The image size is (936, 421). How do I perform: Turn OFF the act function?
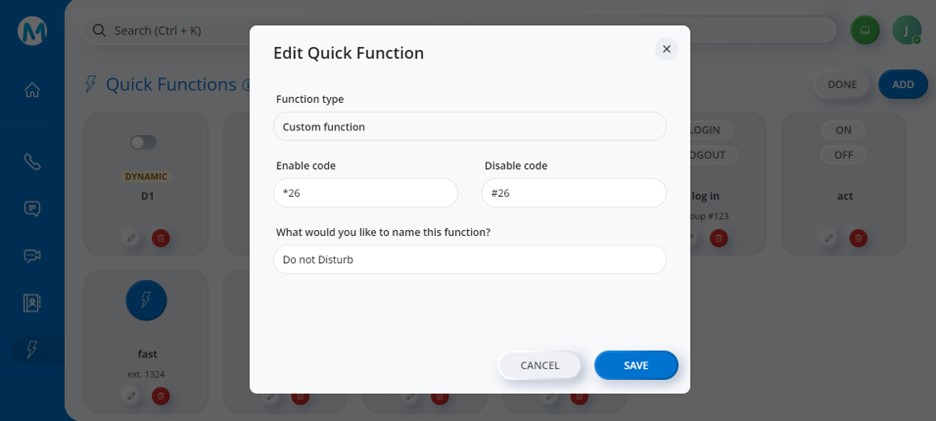click(844, 155)
